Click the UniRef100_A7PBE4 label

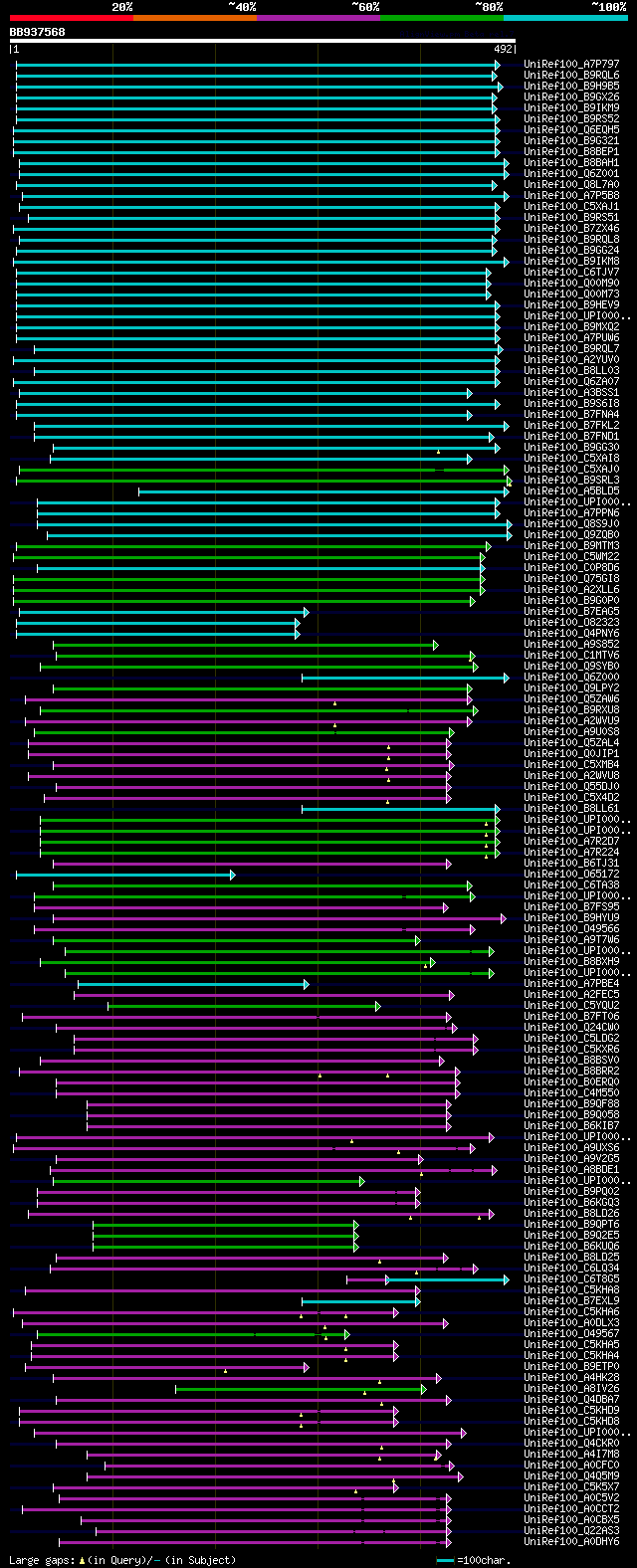point(571,983)
